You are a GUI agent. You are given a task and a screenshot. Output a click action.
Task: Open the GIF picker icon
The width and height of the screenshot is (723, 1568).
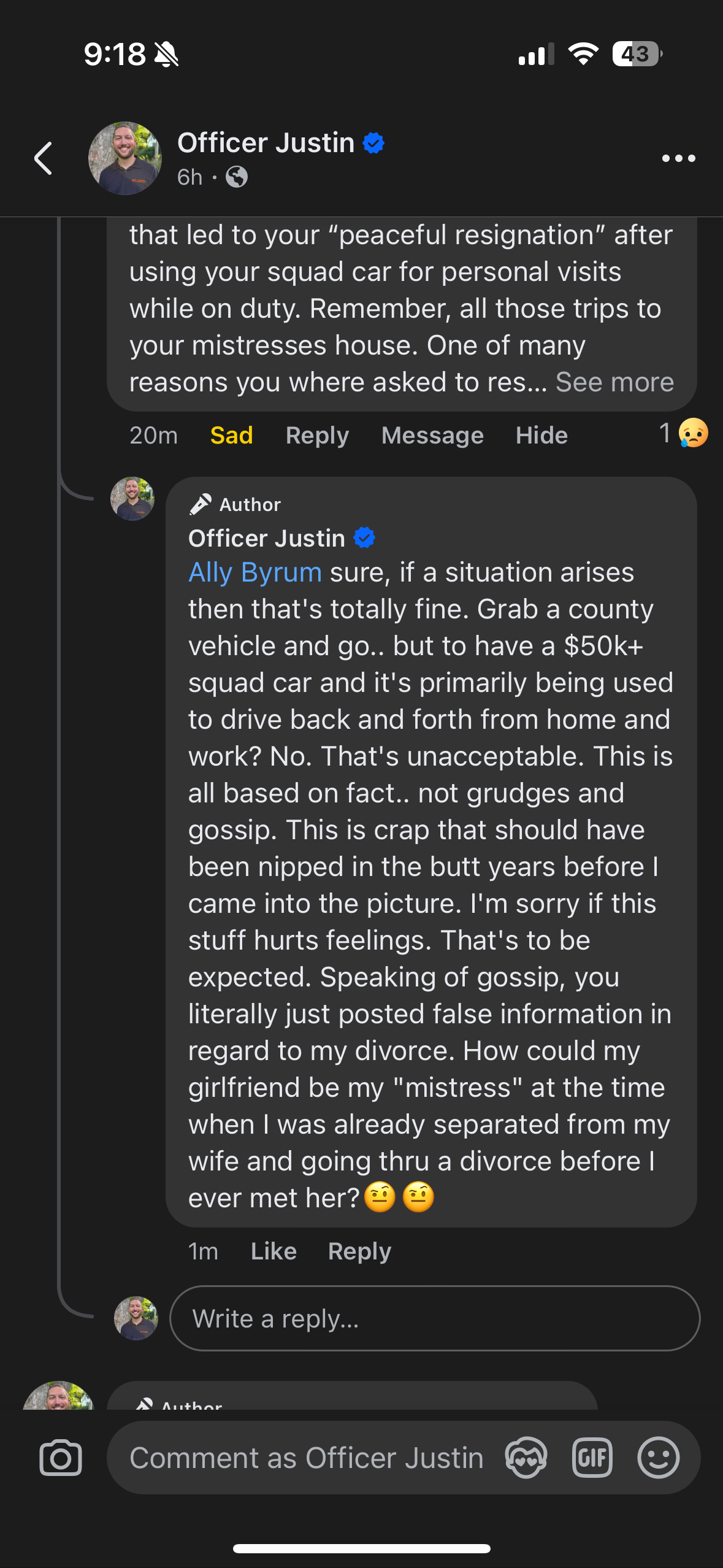[x=592, y=1458]
